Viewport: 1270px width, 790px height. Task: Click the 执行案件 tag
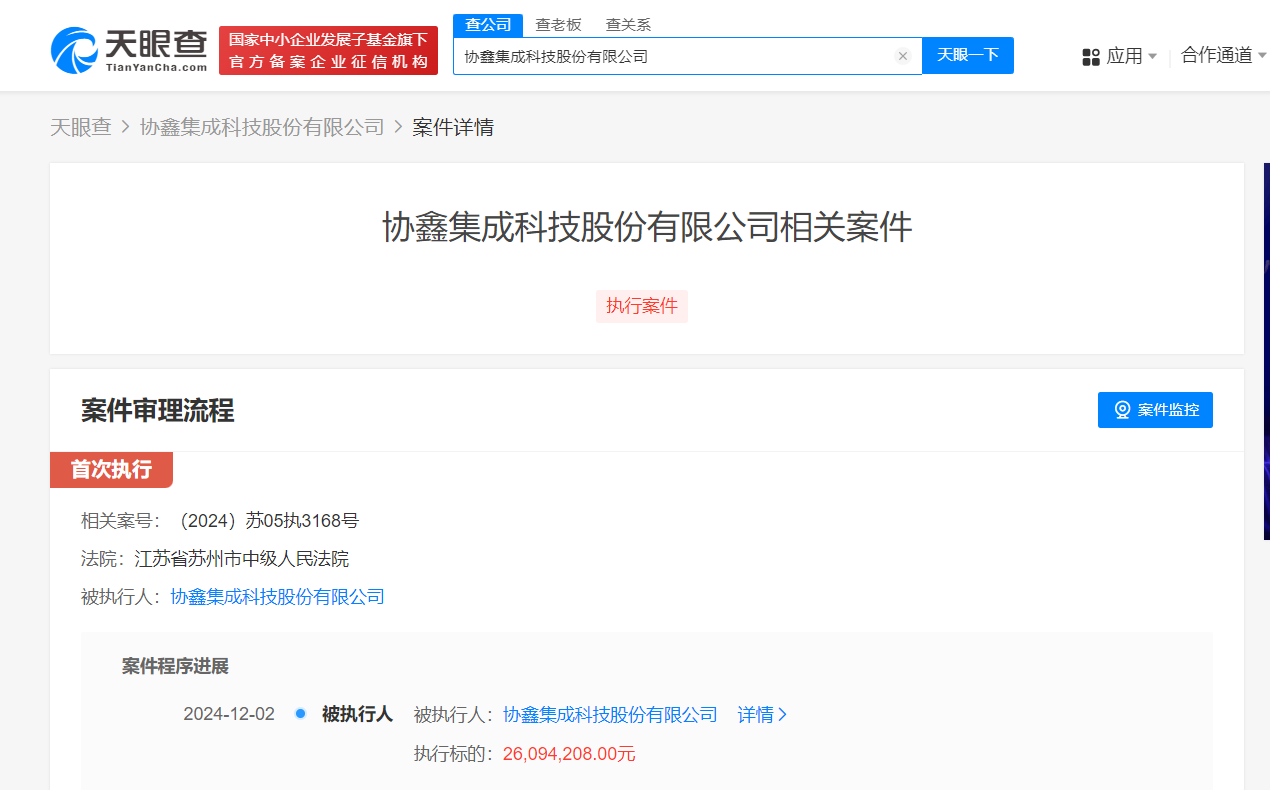[642, 306]
